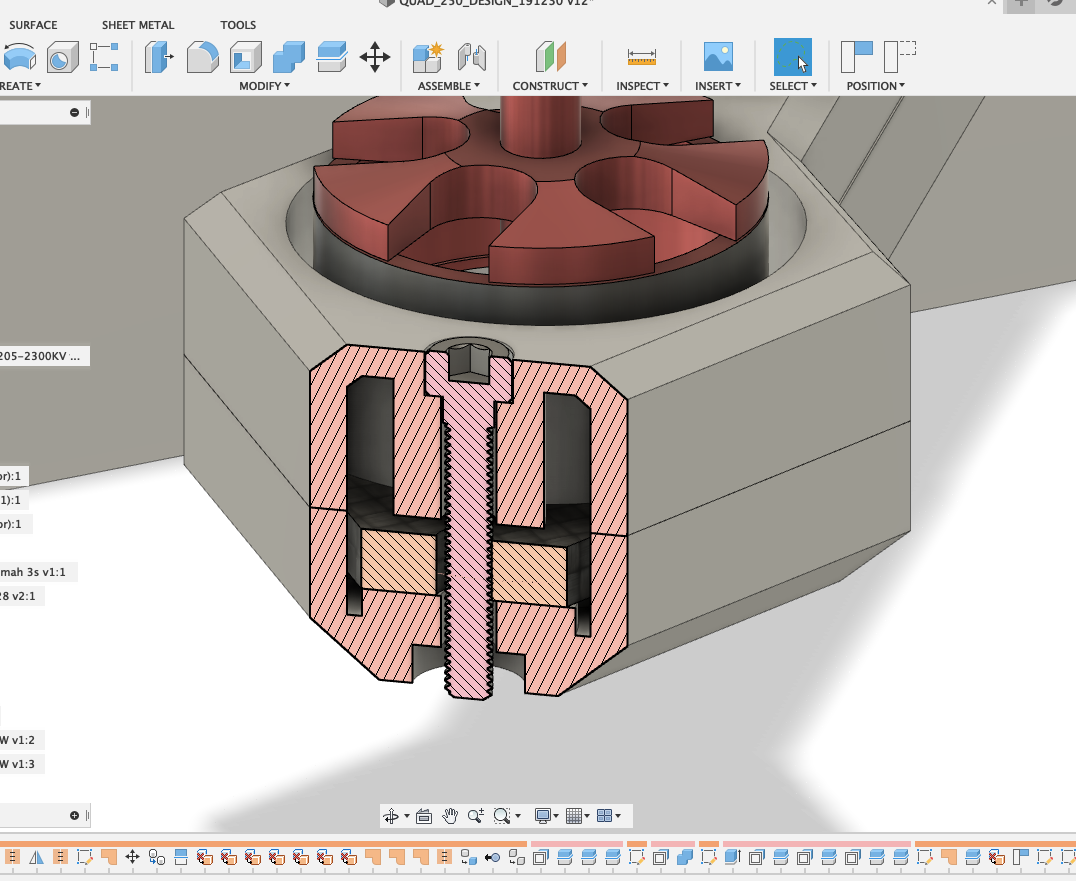The height and width of the screenshot is (881, 1076).
Task: Select the '1):1' browser item
Action: (14, 500)
